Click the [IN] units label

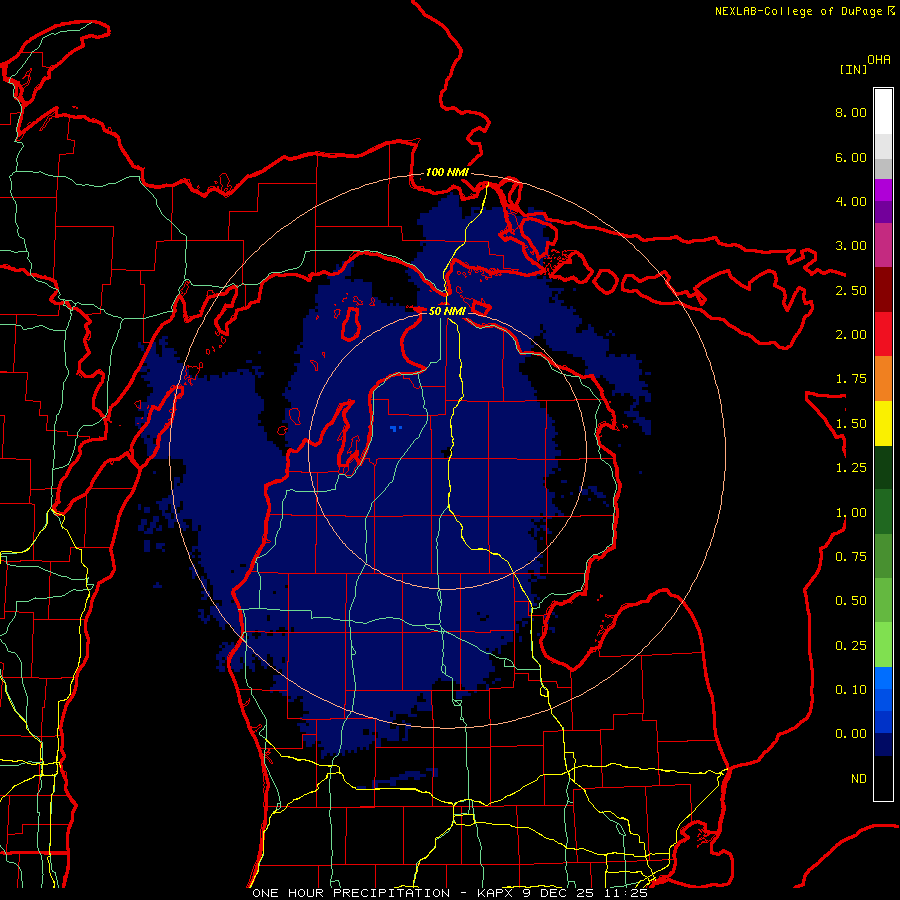coord(853,69)
